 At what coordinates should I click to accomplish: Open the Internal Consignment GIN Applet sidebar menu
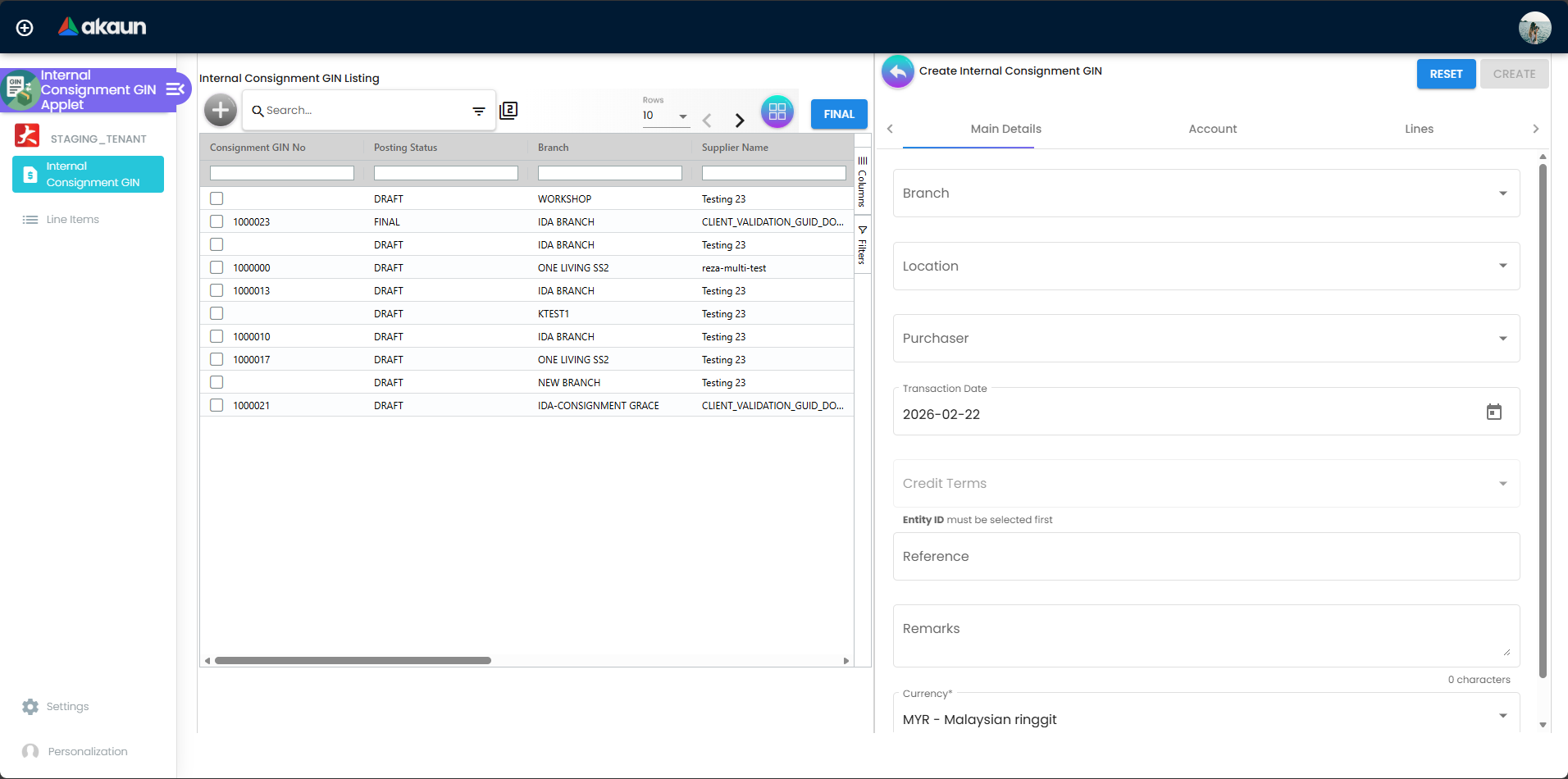tap(175, 90)
